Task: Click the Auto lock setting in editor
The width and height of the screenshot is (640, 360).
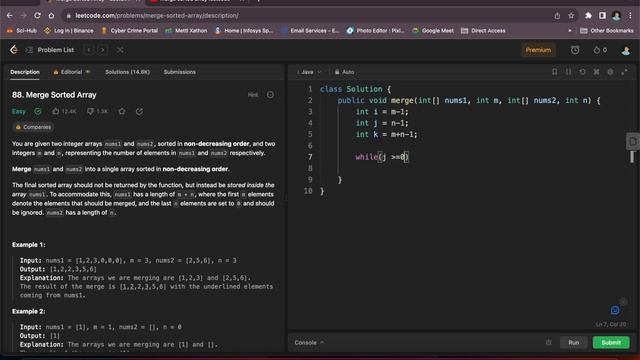Action: pyautogui.click(x=344, y=72)
